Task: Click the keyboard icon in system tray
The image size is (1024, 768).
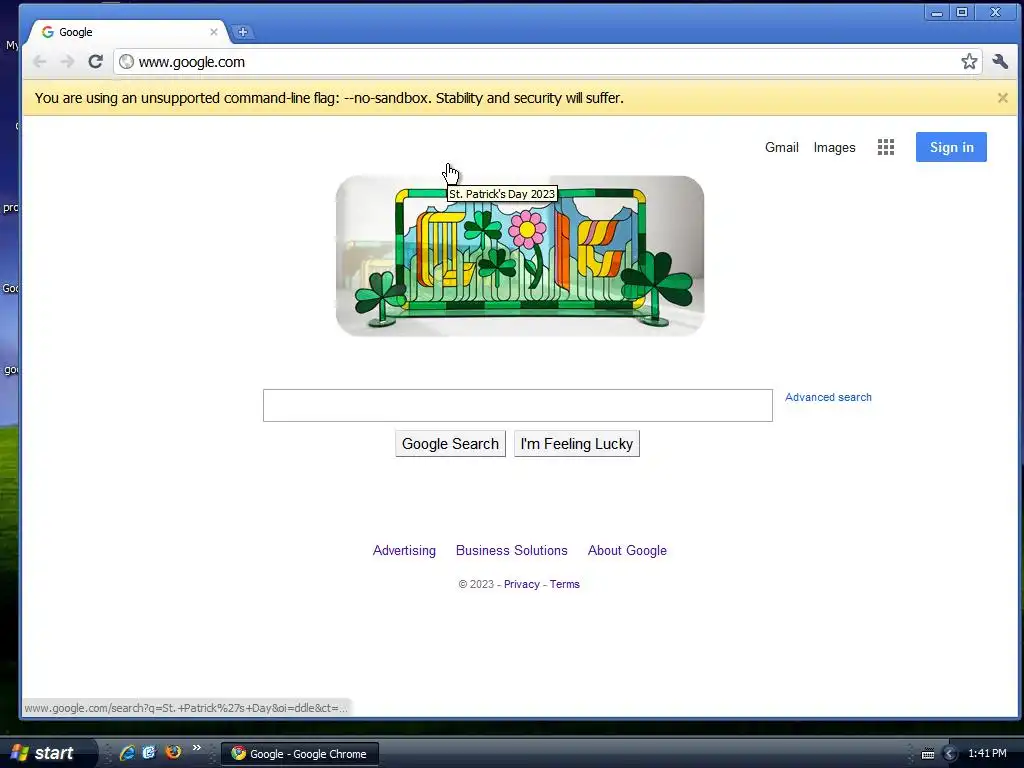Action: [x=927, y=754]
